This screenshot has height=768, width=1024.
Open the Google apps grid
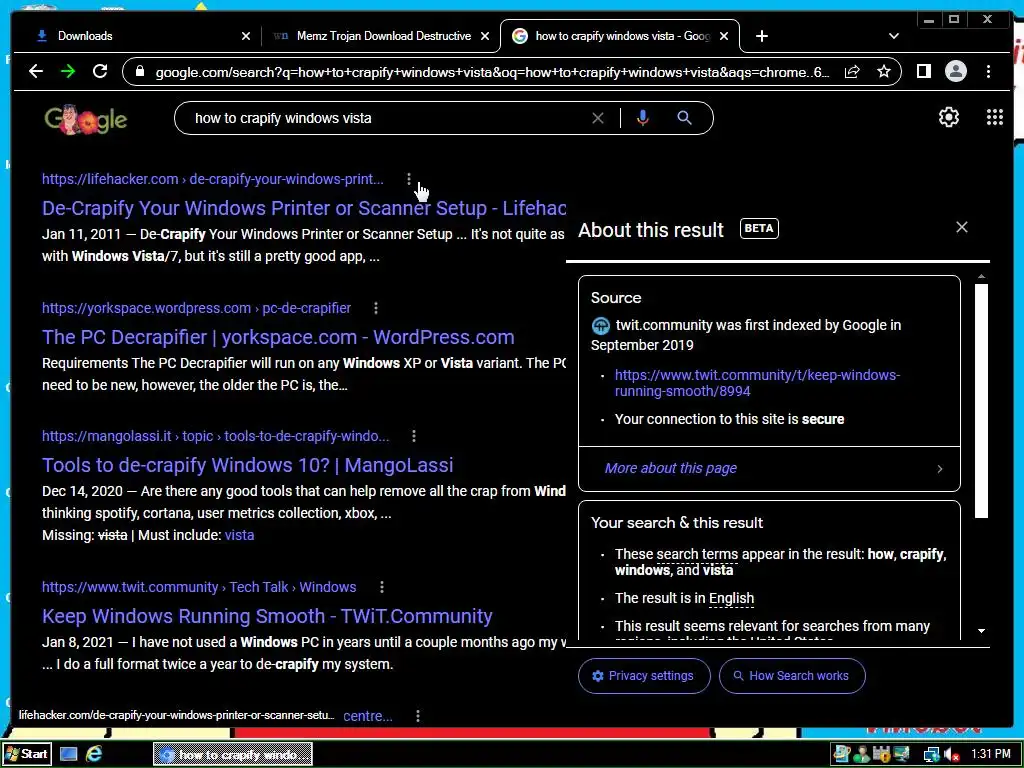pyautogui.click(x=994, y=117)
